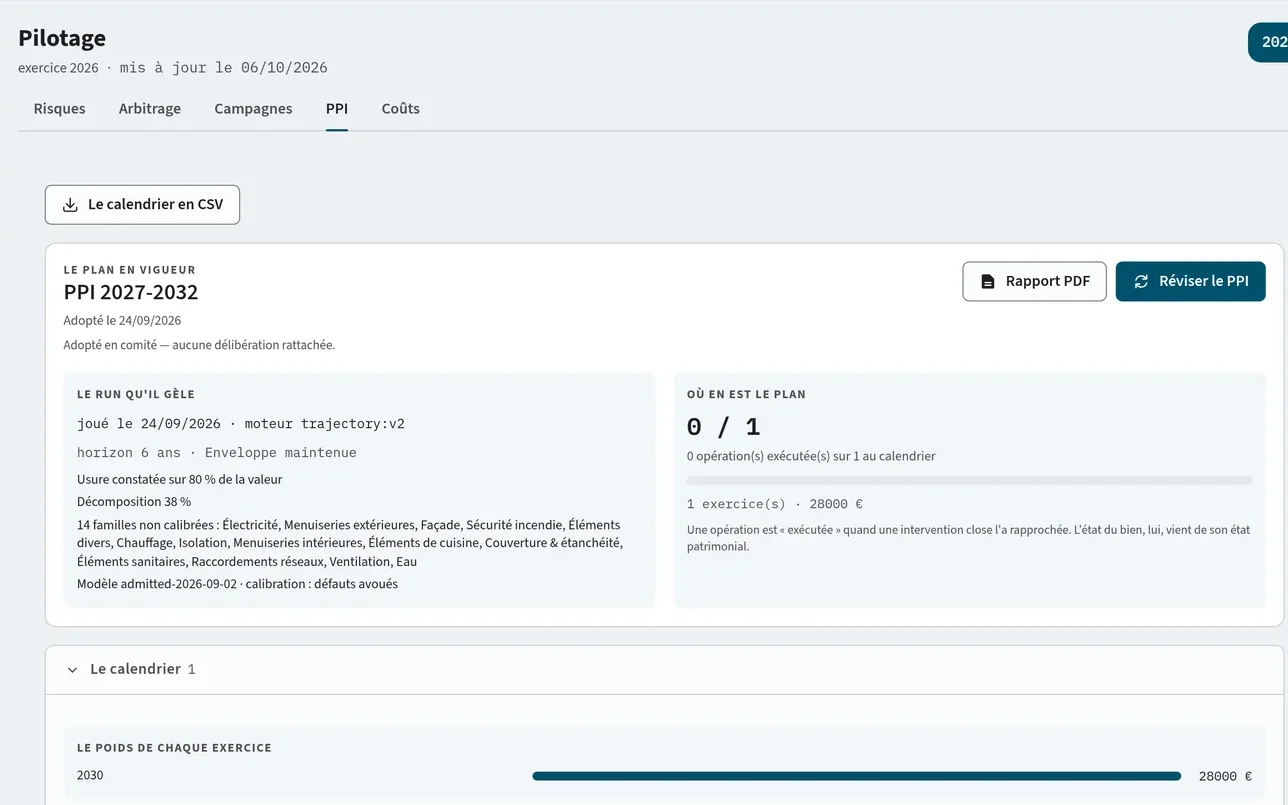Switch to the Arbitrage tab

[150, 109]
